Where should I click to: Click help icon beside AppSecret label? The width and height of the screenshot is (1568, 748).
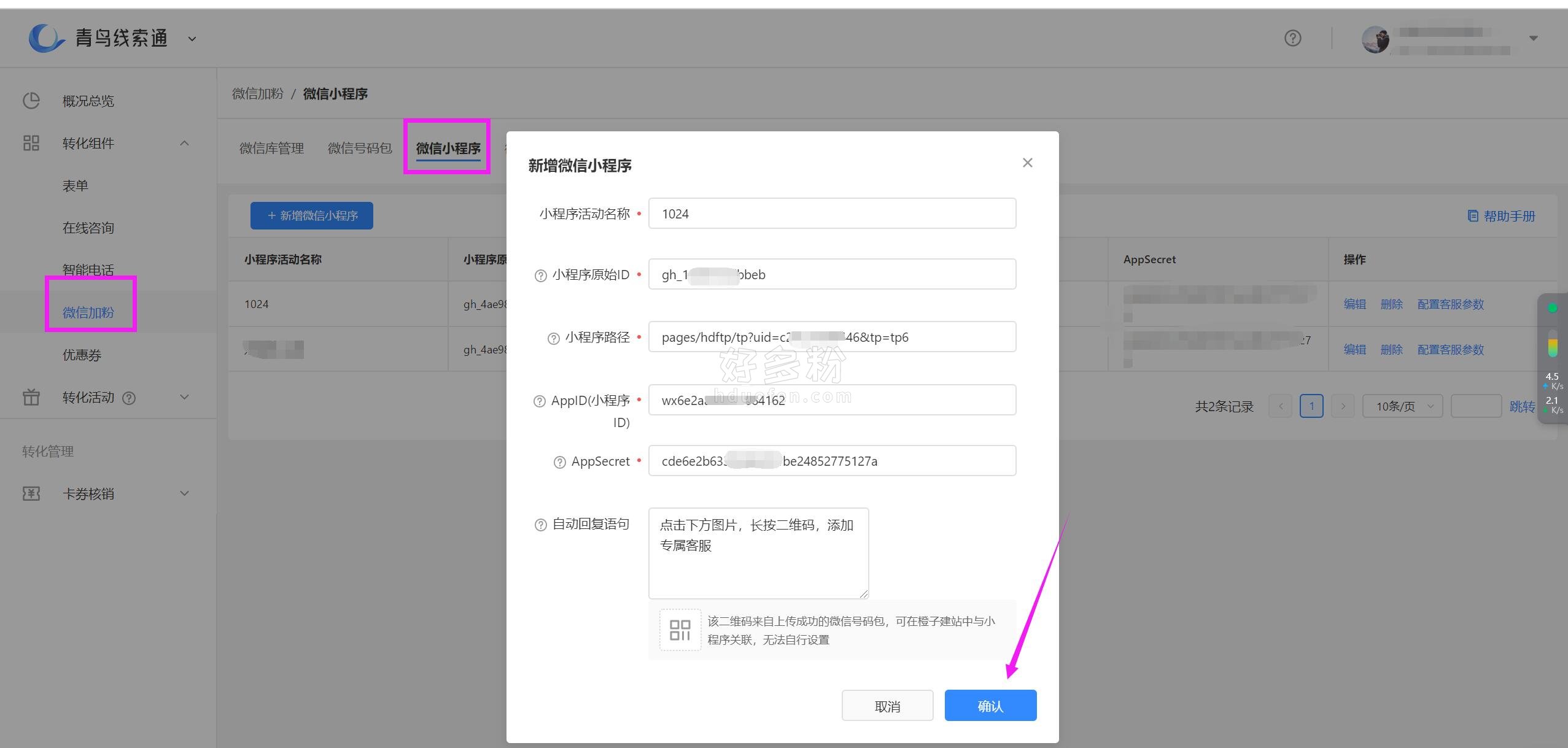click(x=559, y=462)
